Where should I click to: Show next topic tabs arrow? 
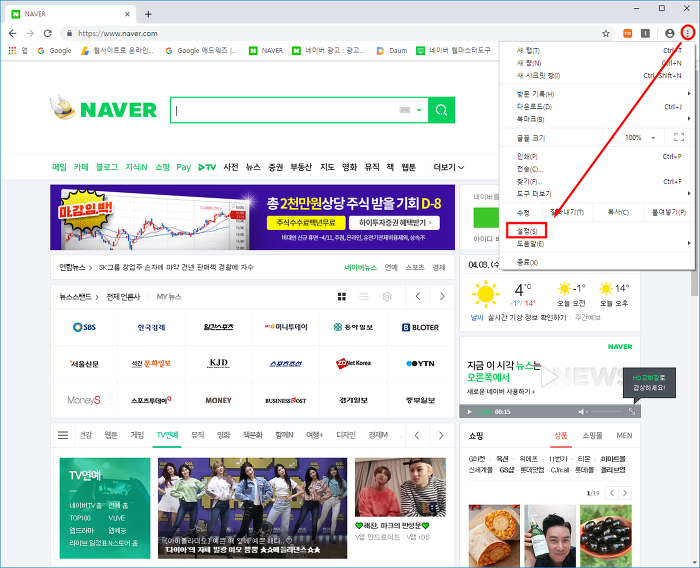point(441,435)
